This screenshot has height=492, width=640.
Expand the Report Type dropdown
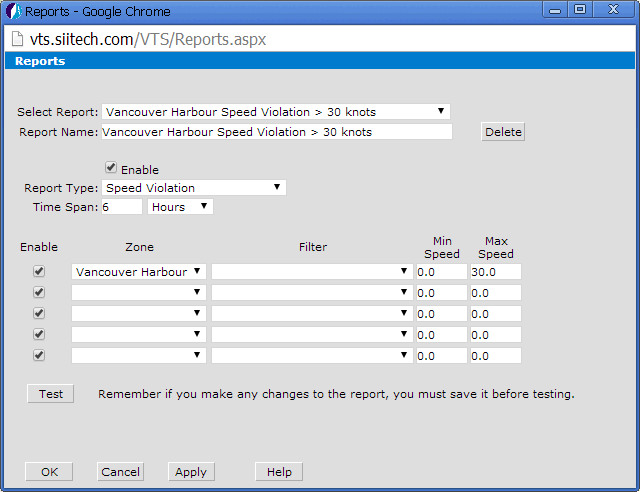(194, 187)
